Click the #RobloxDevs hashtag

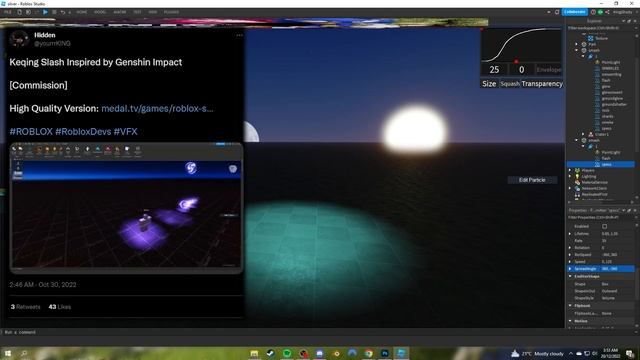tap(83, 132)
